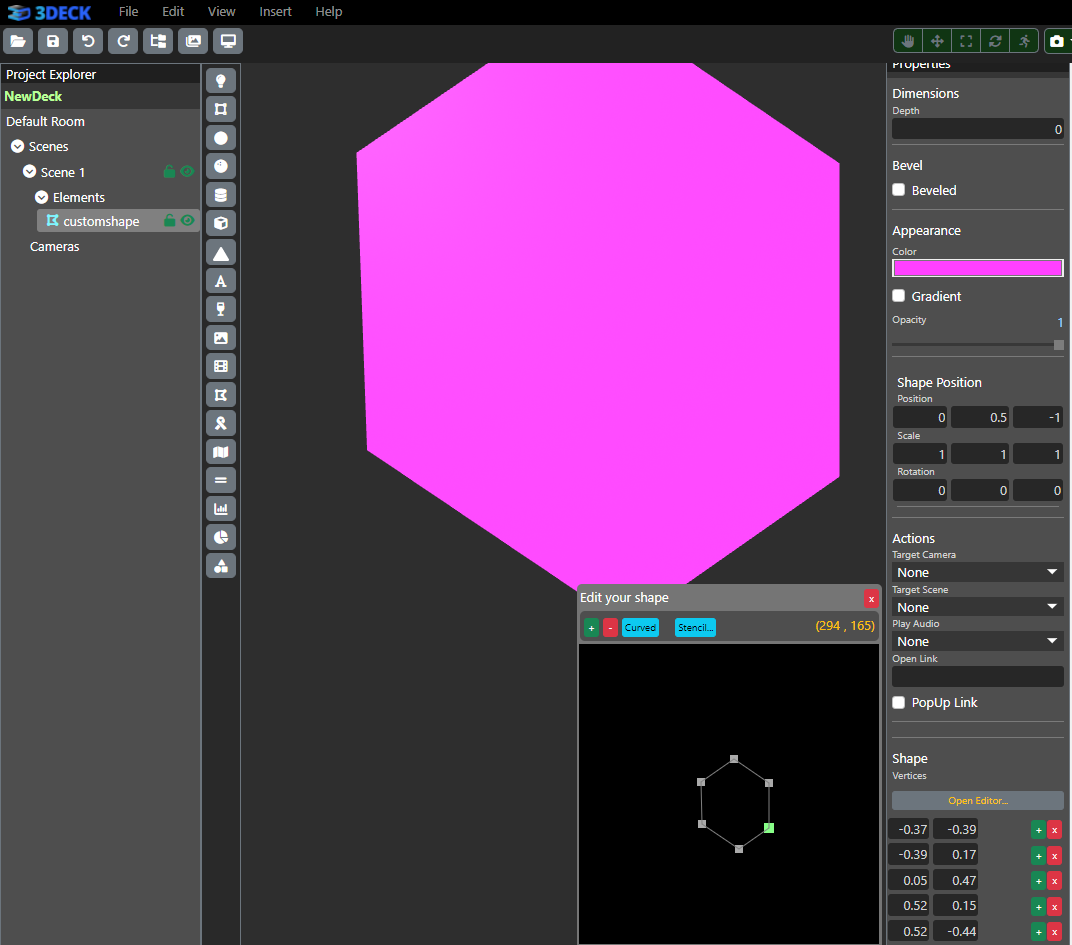1072x945 pixels.
Task: Select the hand pan tool
Action: click(x=908, y=41)
